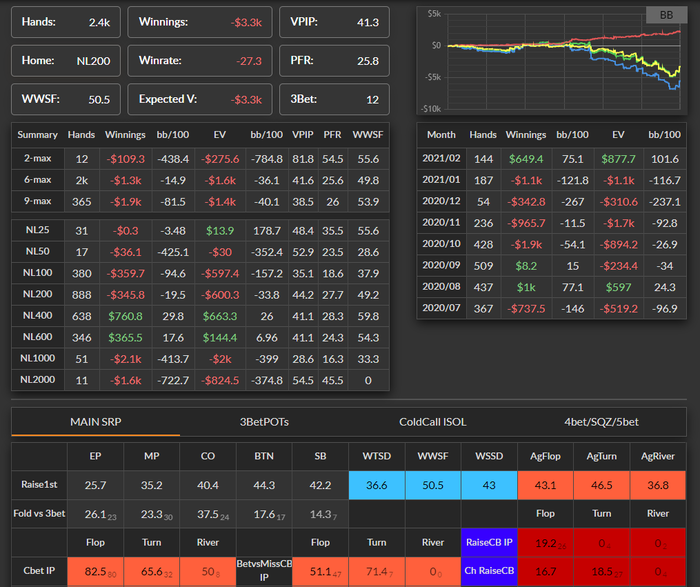Select the 2020/12 month row
The width and height of the screenshot is (700, 587).
coord(551,202)
